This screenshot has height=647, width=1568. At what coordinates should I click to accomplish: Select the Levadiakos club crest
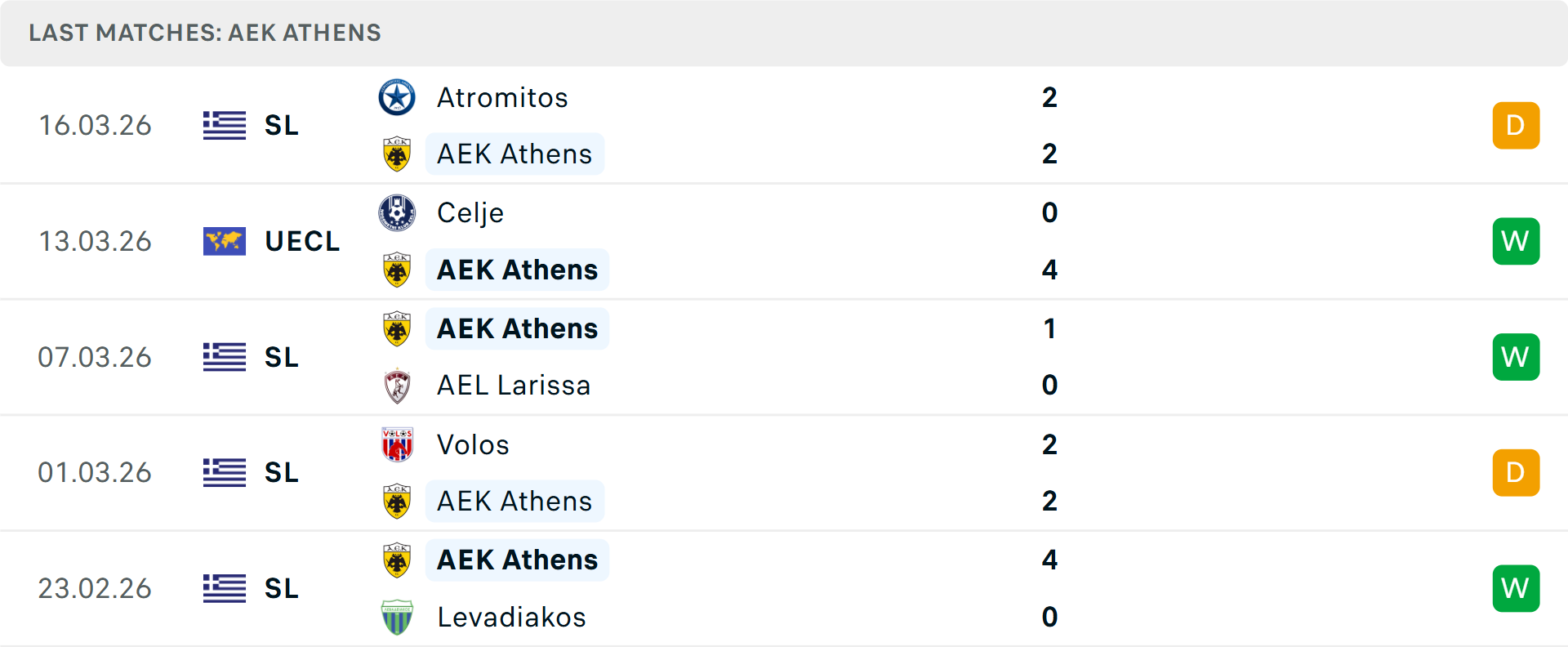(397, 618)
